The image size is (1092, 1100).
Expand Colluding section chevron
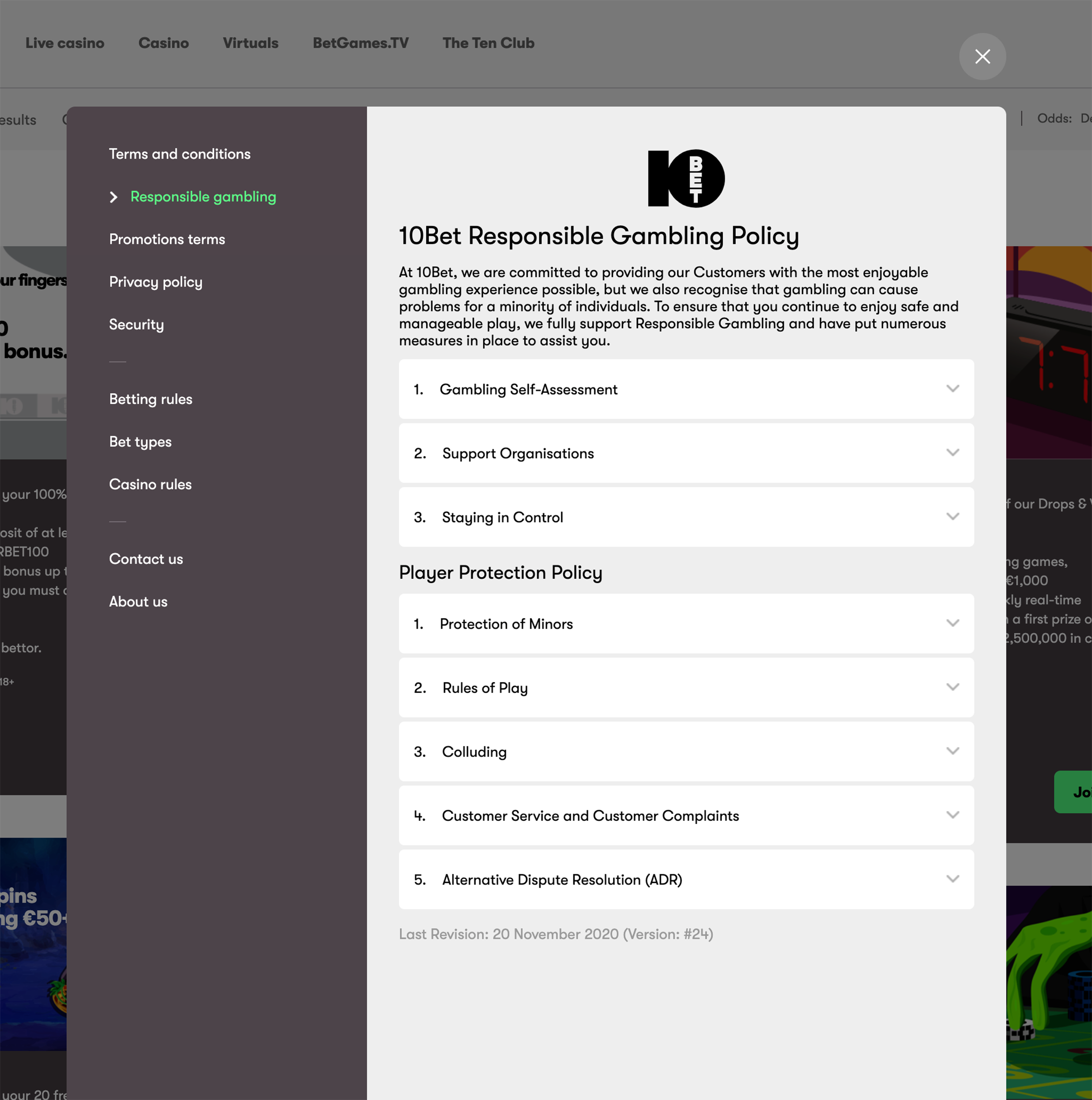tap(953, 751)
